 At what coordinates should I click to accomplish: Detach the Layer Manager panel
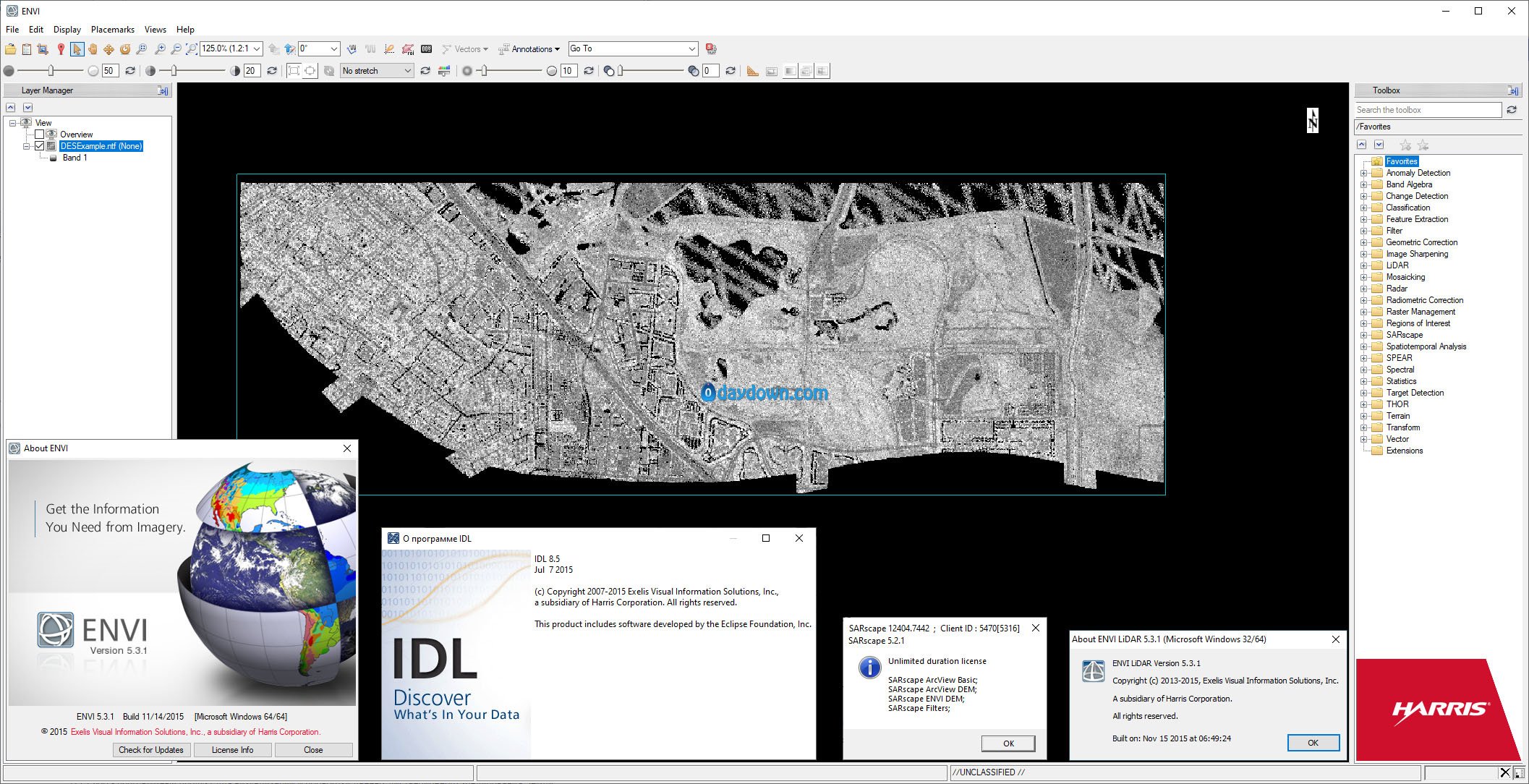coord(163,90)
